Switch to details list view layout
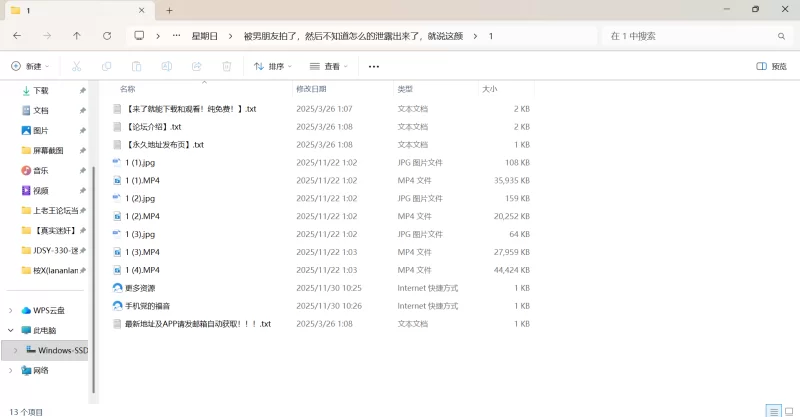The image size is (800, 417). click(x=771, y=411)
